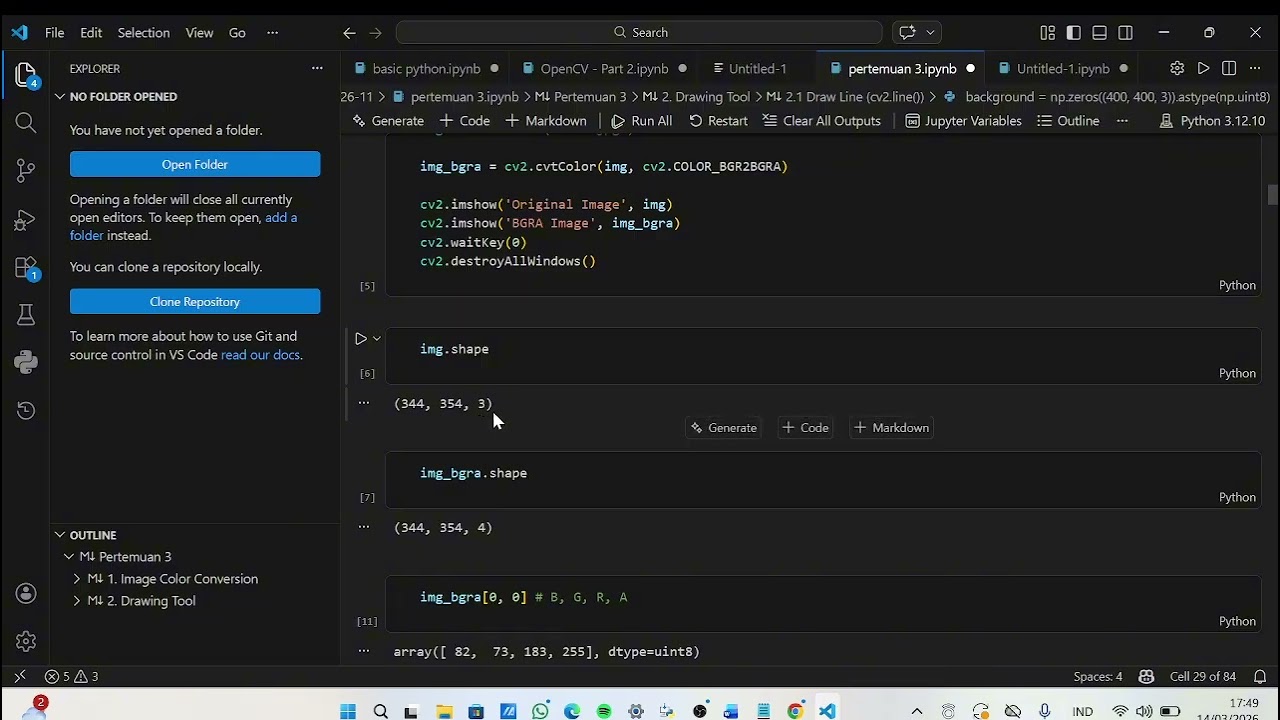Open the notebook settings gear in editor toolbar
1280x720 pixels.
tap(1177, 69)
